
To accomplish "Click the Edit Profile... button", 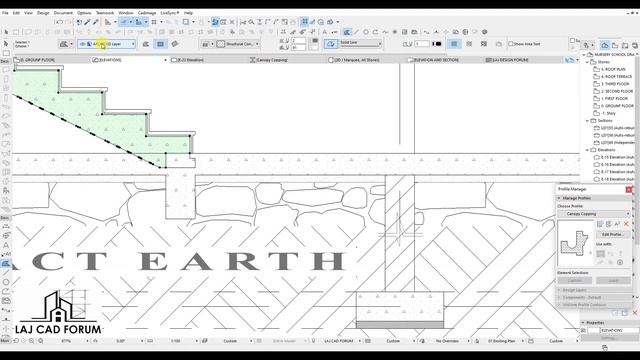I will 613,235.
